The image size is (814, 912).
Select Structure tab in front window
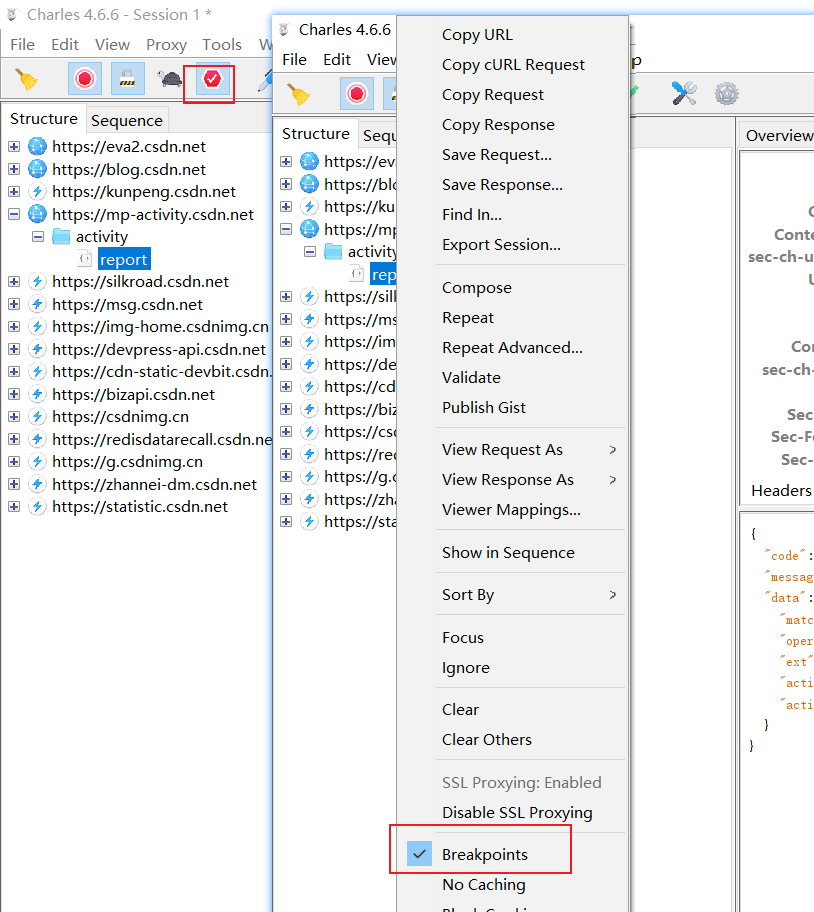(x=316, y=134)
